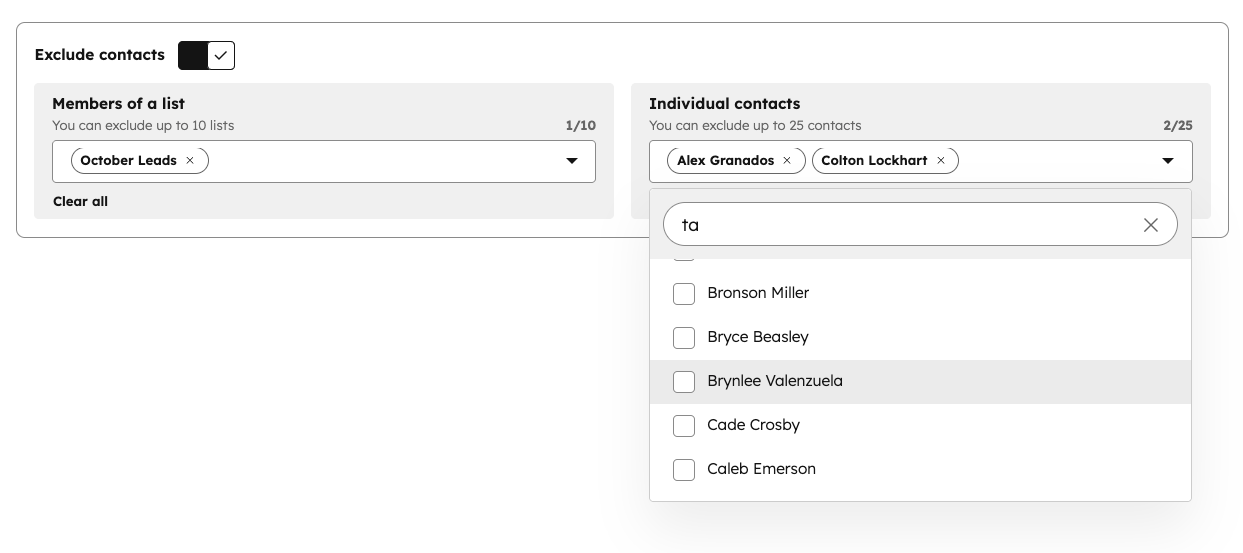
Task: Open the Members of a list select field
Action: (380, 161)
